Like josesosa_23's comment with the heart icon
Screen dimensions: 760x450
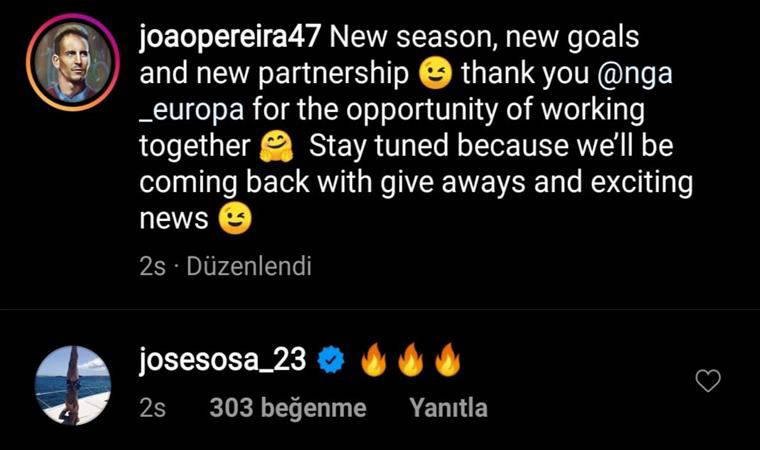[x=708, y=381]
